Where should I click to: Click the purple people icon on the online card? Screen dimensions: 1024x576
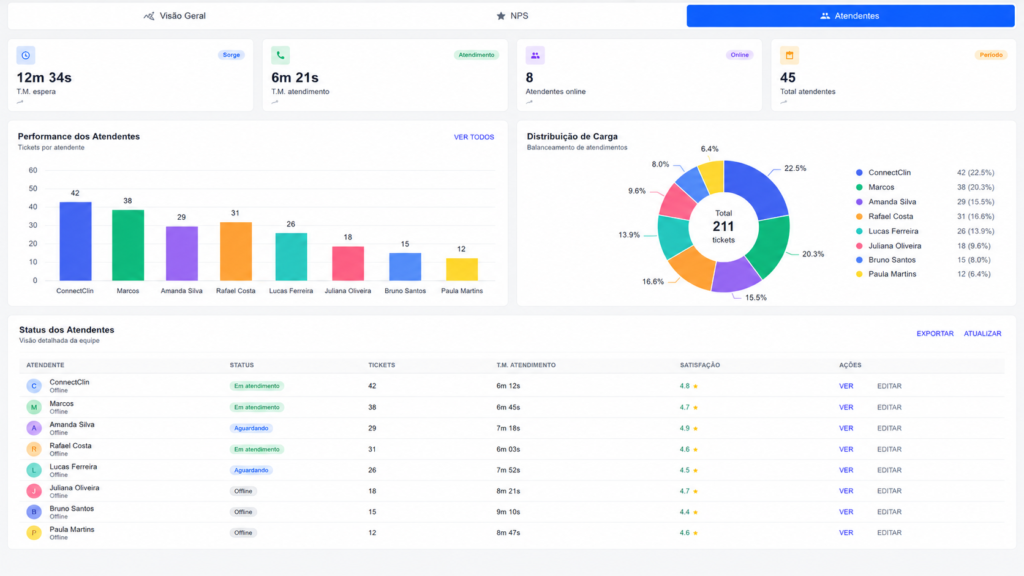(x=535, y=56)
